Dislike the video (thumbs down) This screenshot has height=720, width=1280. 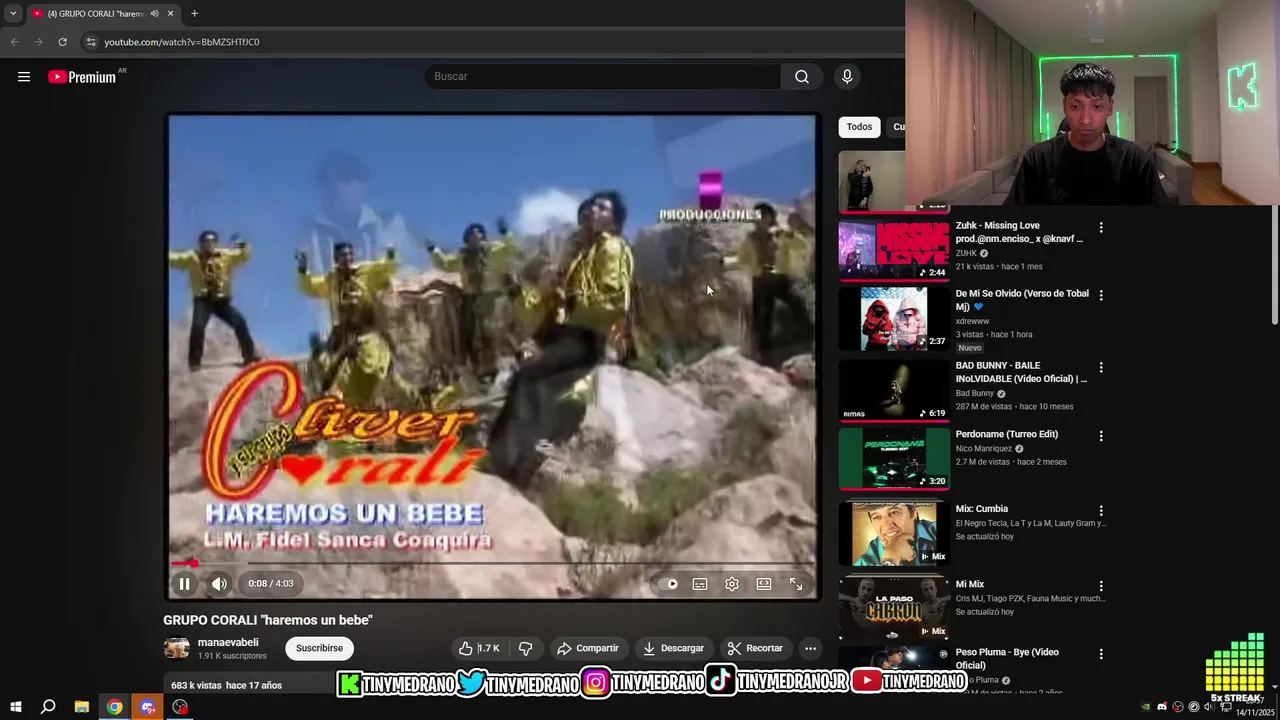click(x=526, y=648)
